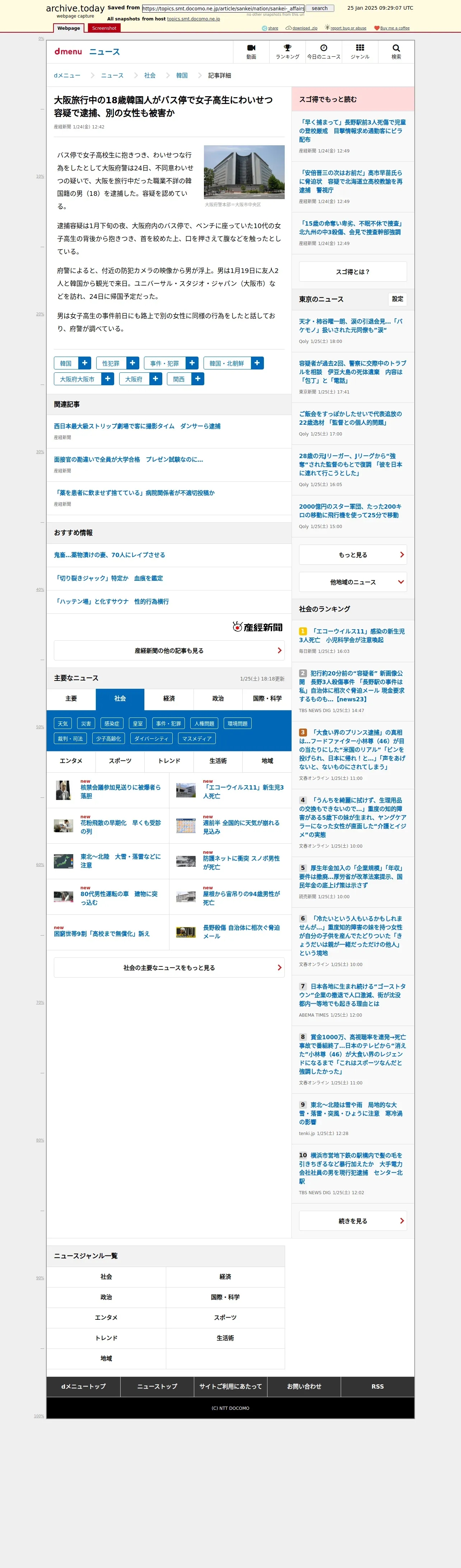This screenshot has width=461, height=1568.
Task: Switch to the 経済 news tab
Action: (x=169, y=698)
